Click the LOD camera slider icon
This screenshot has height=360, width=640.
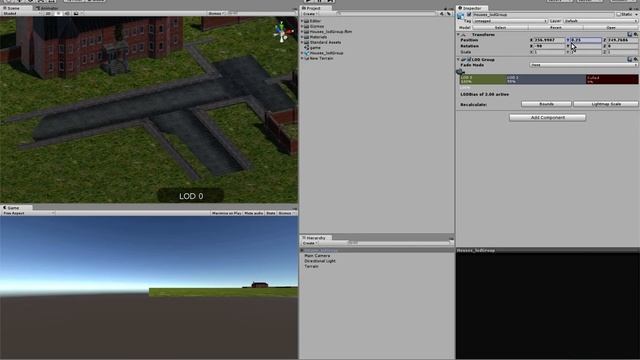click(460, 72)
